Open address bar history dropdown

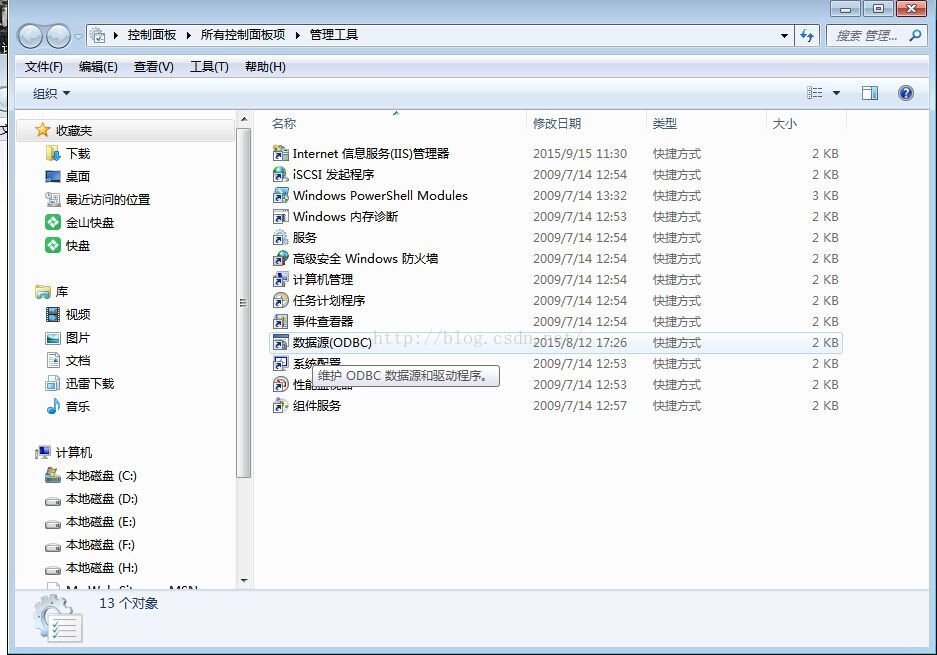tap(784, 35)
